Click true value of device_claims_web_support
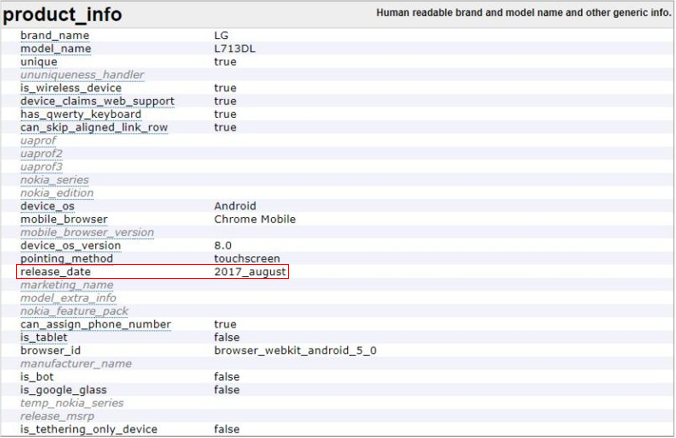Image resolution: width=676 pixels, height=438 pixels. click(225, 101)
